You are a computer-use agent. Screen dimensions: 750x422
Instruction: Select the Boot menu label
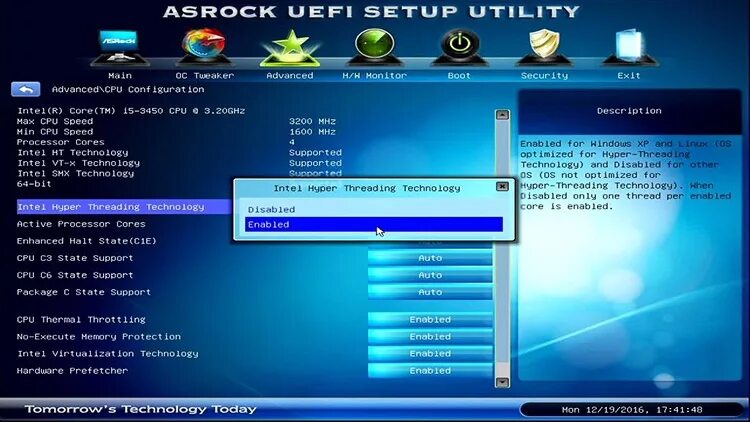coord(459,76)
